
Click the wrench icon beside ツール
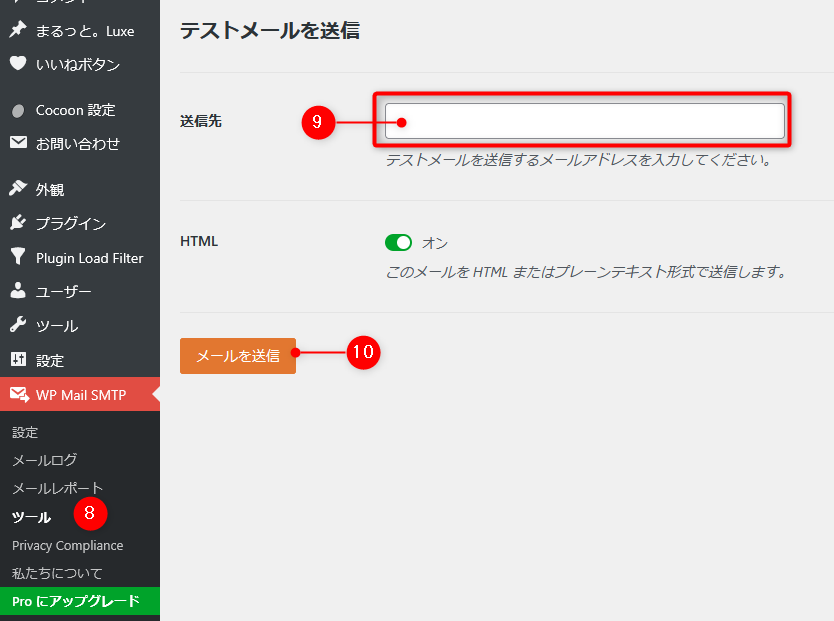click(x=18, y=324)
